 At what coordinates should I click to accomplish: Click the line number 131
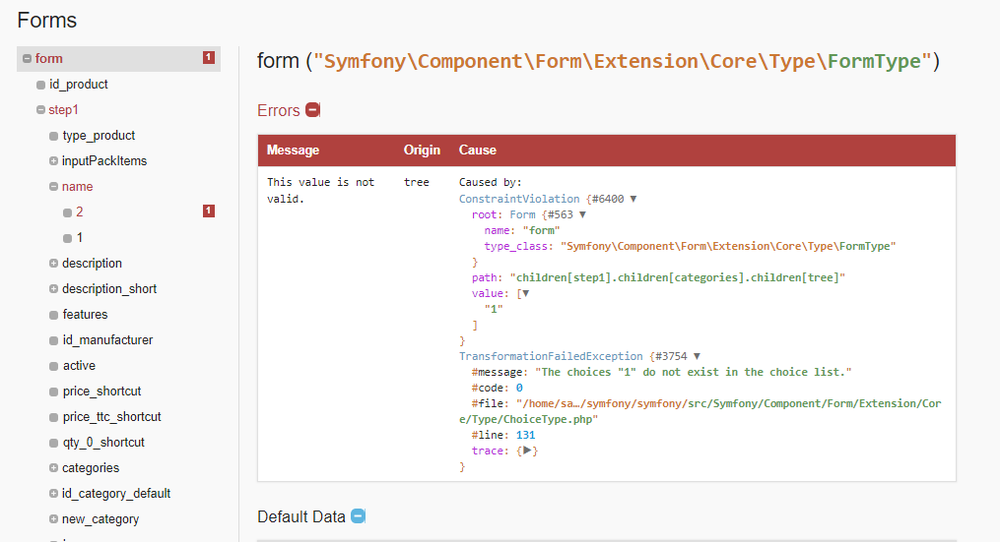[526, 435]
